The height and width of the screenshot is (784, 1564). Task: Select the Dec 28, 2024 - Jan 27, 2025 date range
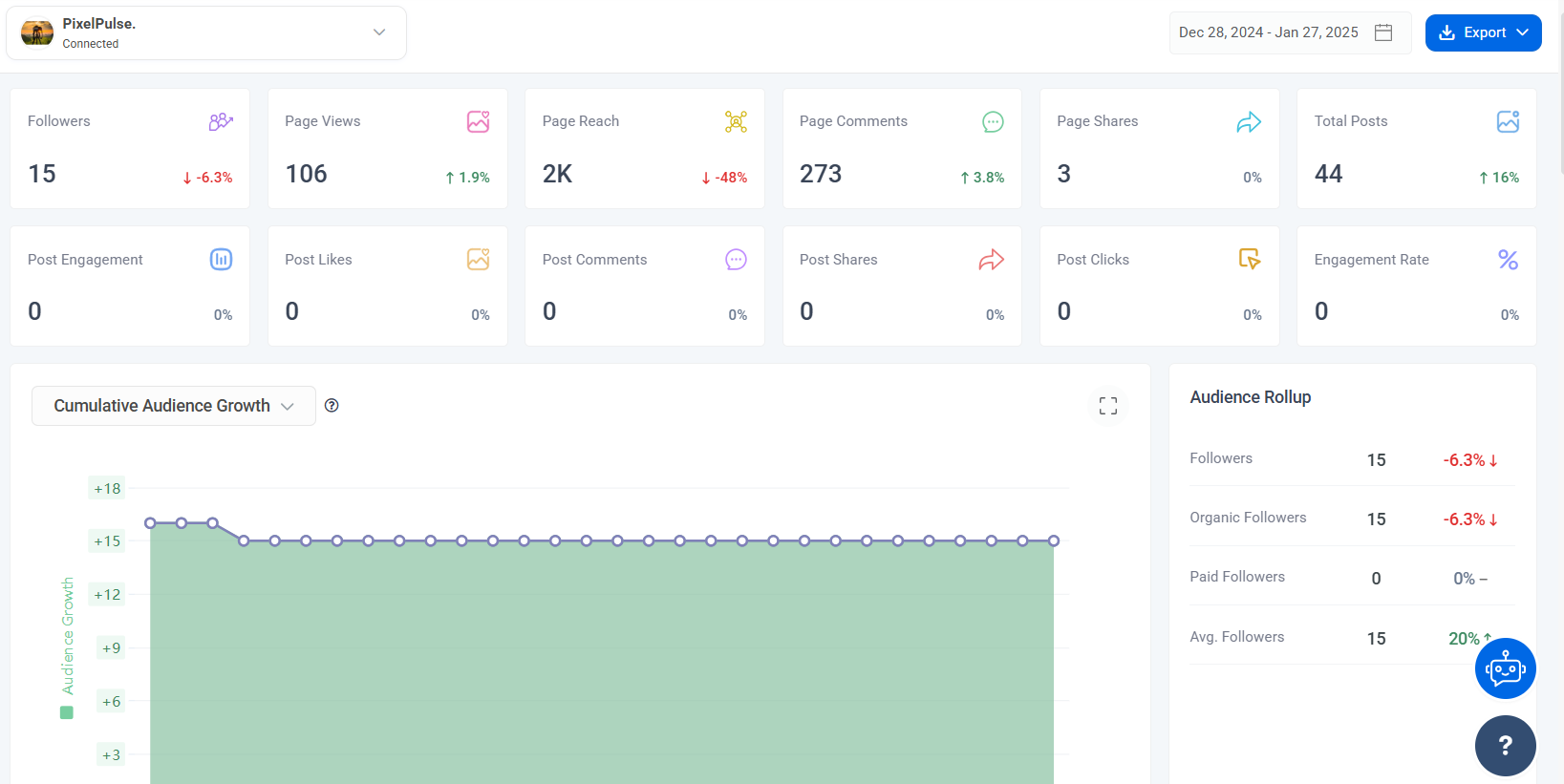coord(1290,32)
